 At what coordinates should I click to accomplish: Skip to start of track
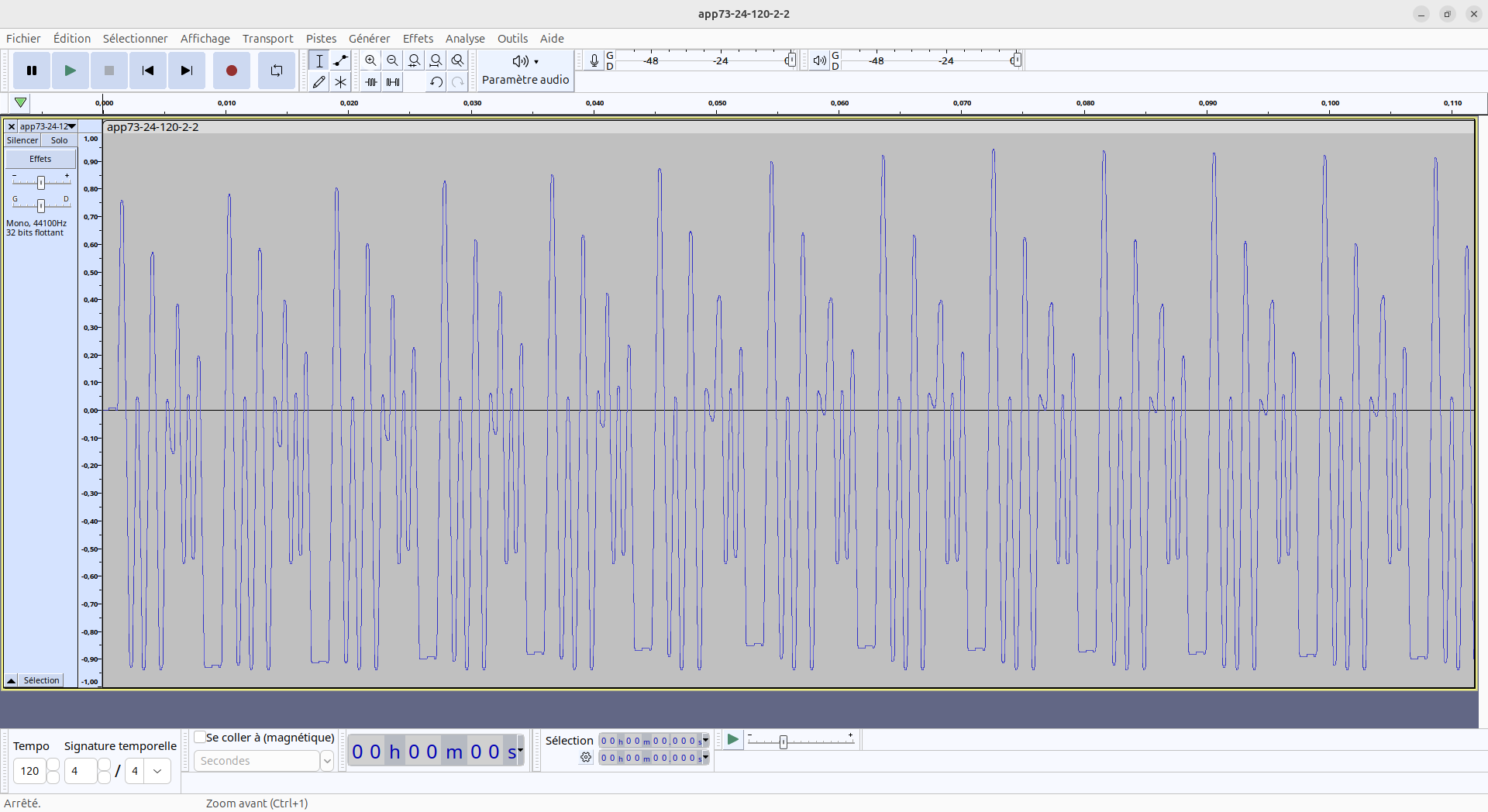(x=147, y=71)
